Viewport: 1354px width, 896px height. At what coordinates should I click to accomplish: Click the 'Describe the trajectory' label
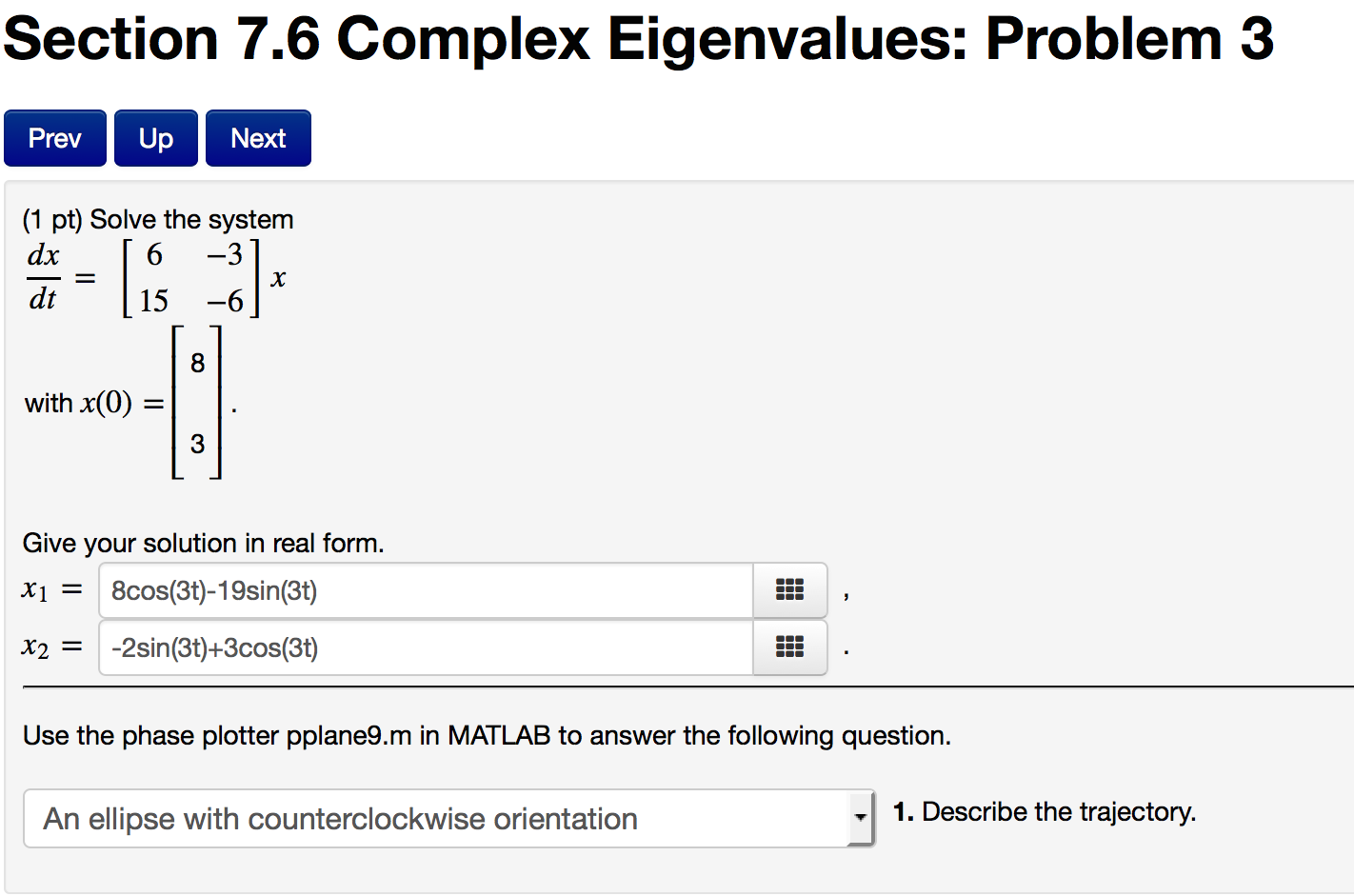click(x=1045, y=811)
